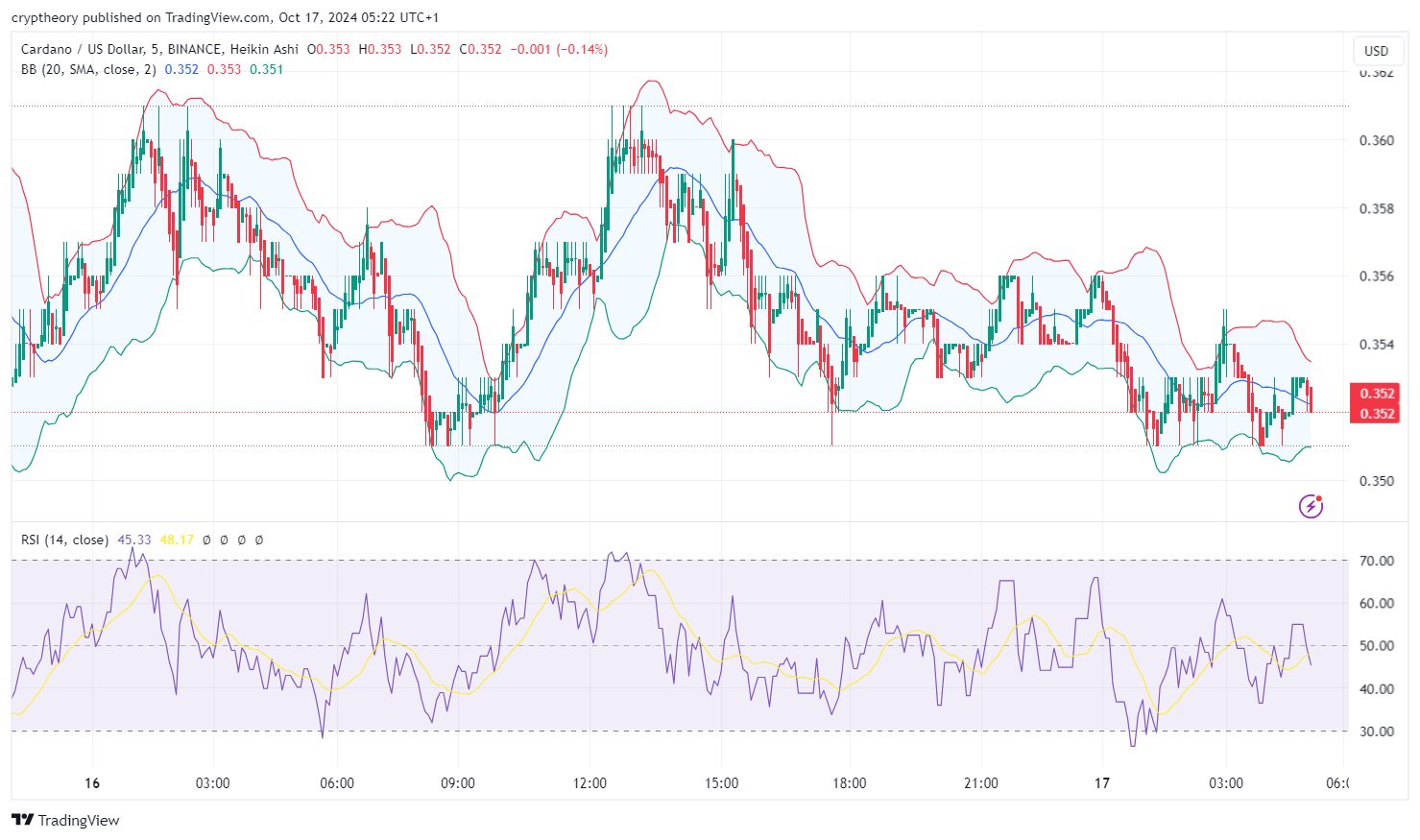
Task: Click the yellow RSI MA value 48.17
Action: coord(177,540)
